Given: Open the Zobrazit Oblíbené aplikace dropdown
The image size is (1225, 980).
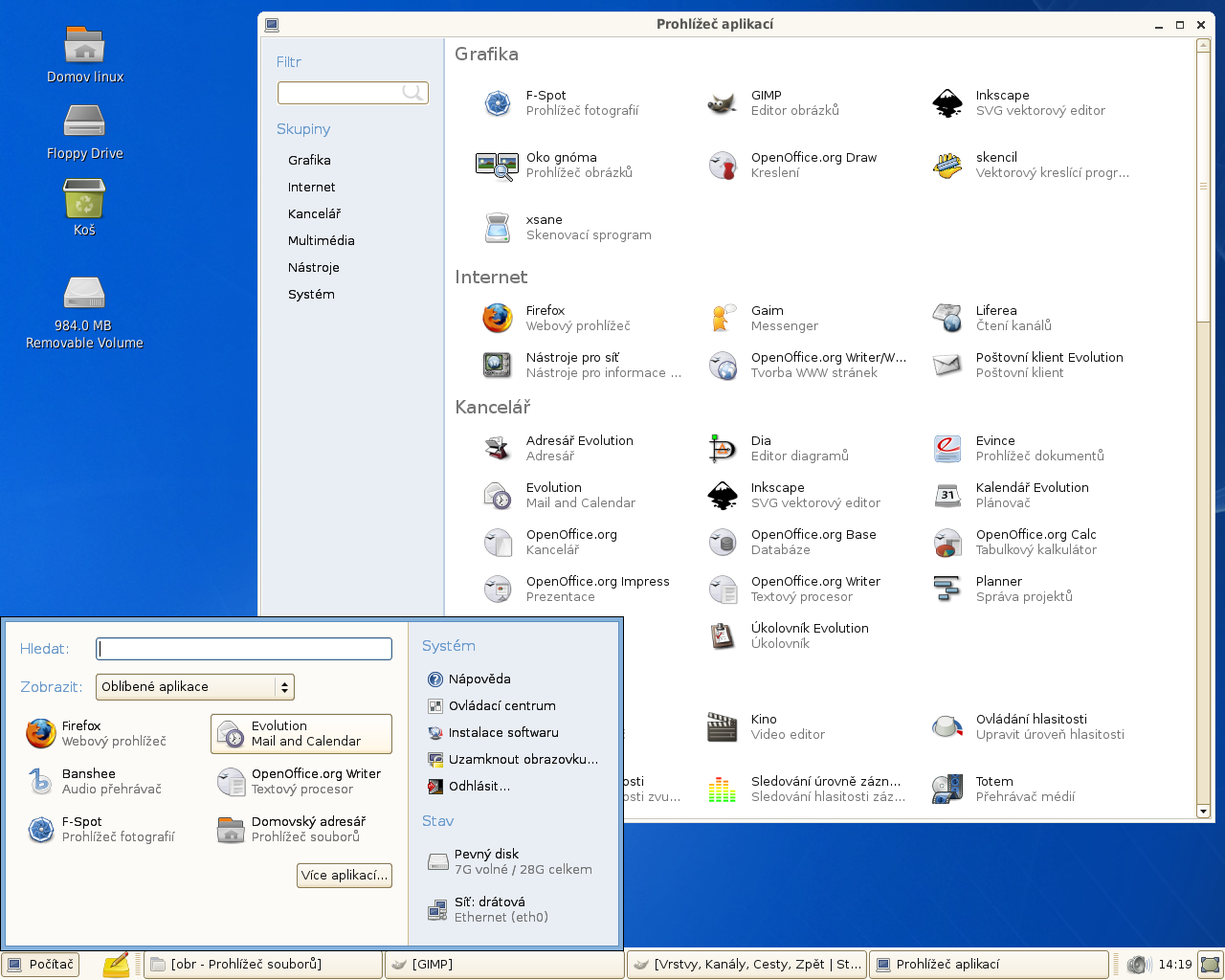Looking at the screenshot, I should pyautogui.click(x=195, y=686).
